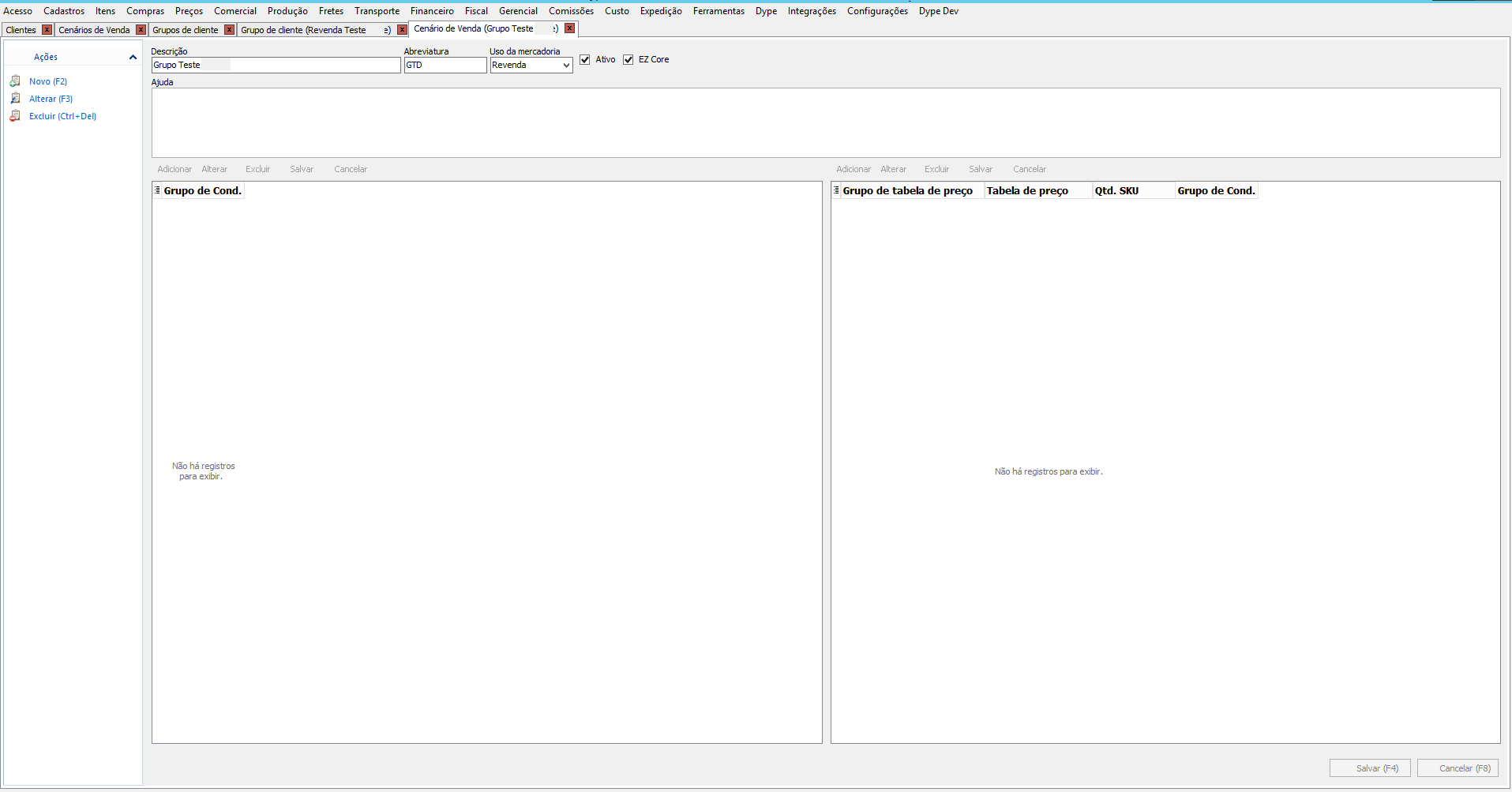Switch to the Cenários de Venda tab
The width and height of the screenshot is (1512, 792).
pyautogui.click(x=94, y=30)
